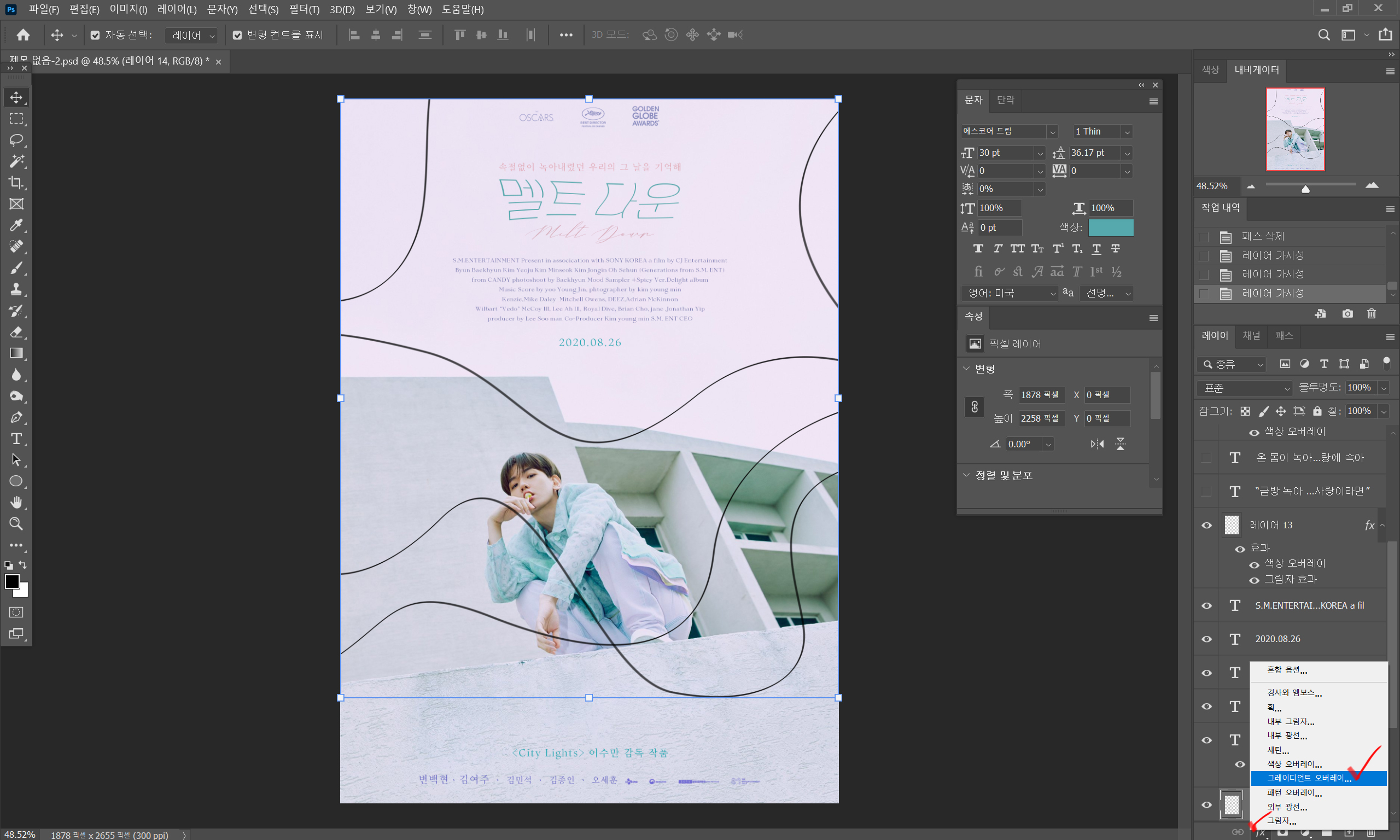Choose 혼합 옵션 from the fx menu
The height and width of the screenshot is (840, 1400).
pos(1319,670)
